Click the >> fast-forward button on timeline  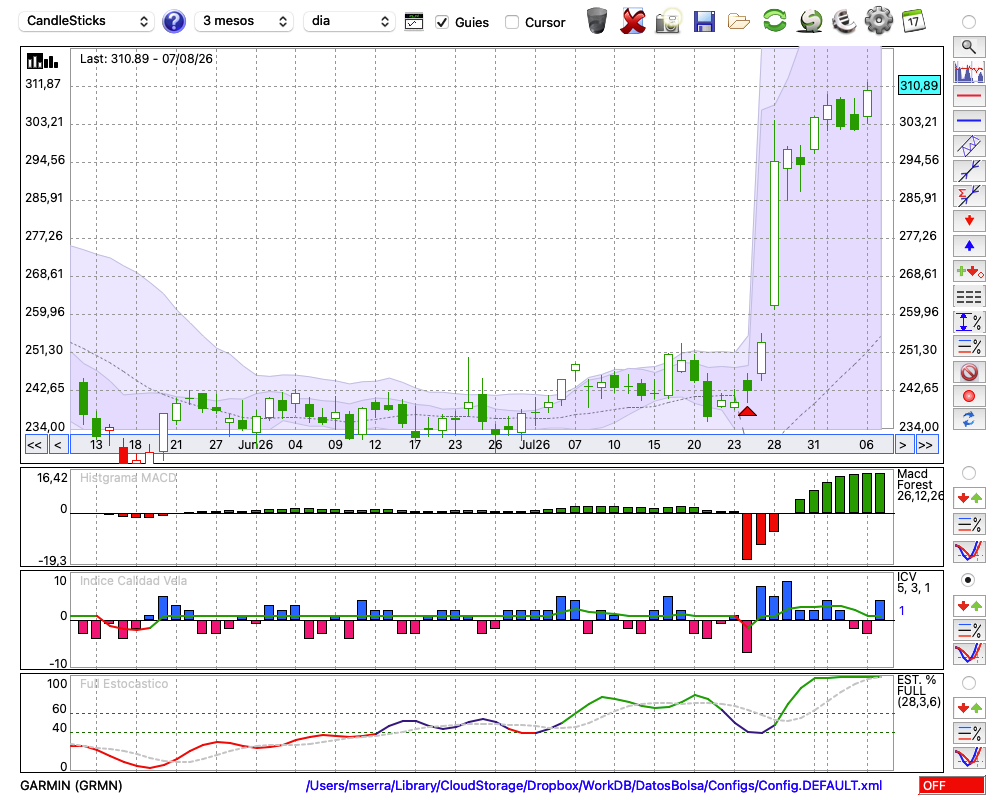(x=925, y=445)
